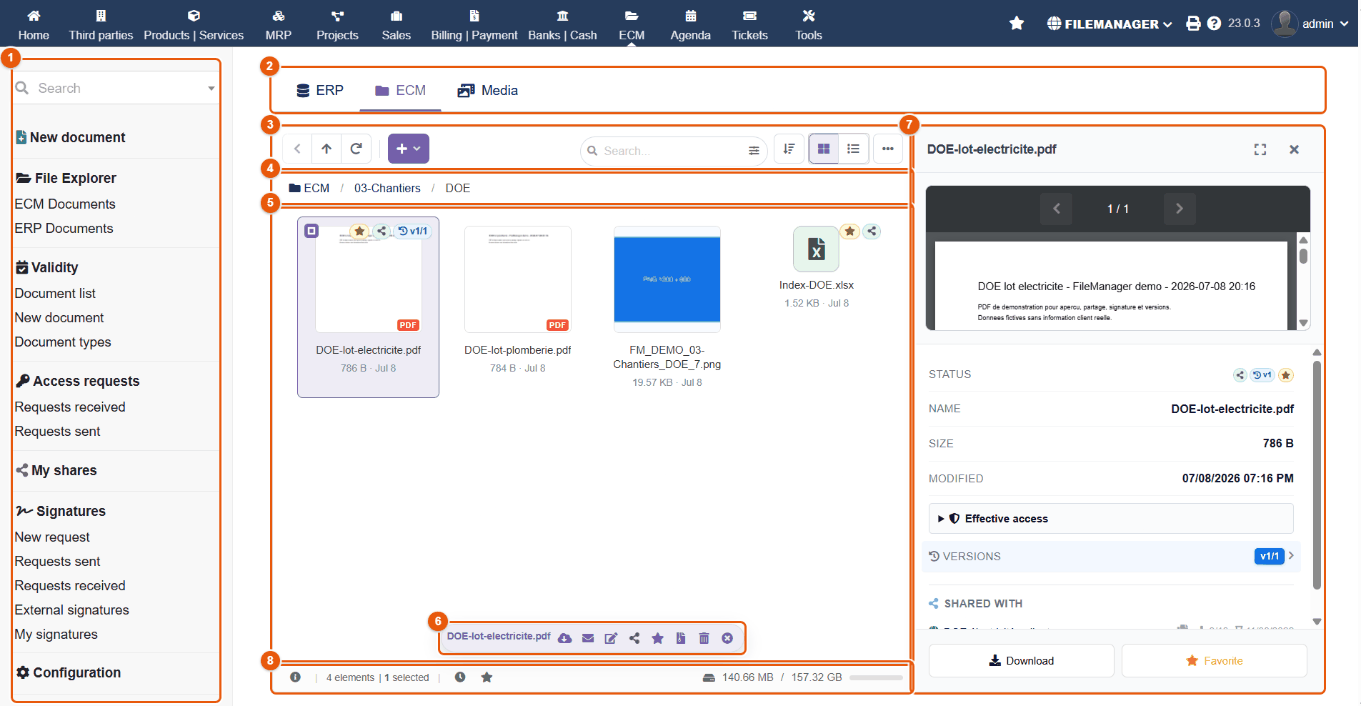
Task: Refresh the file listing
Action: (356, 149)
